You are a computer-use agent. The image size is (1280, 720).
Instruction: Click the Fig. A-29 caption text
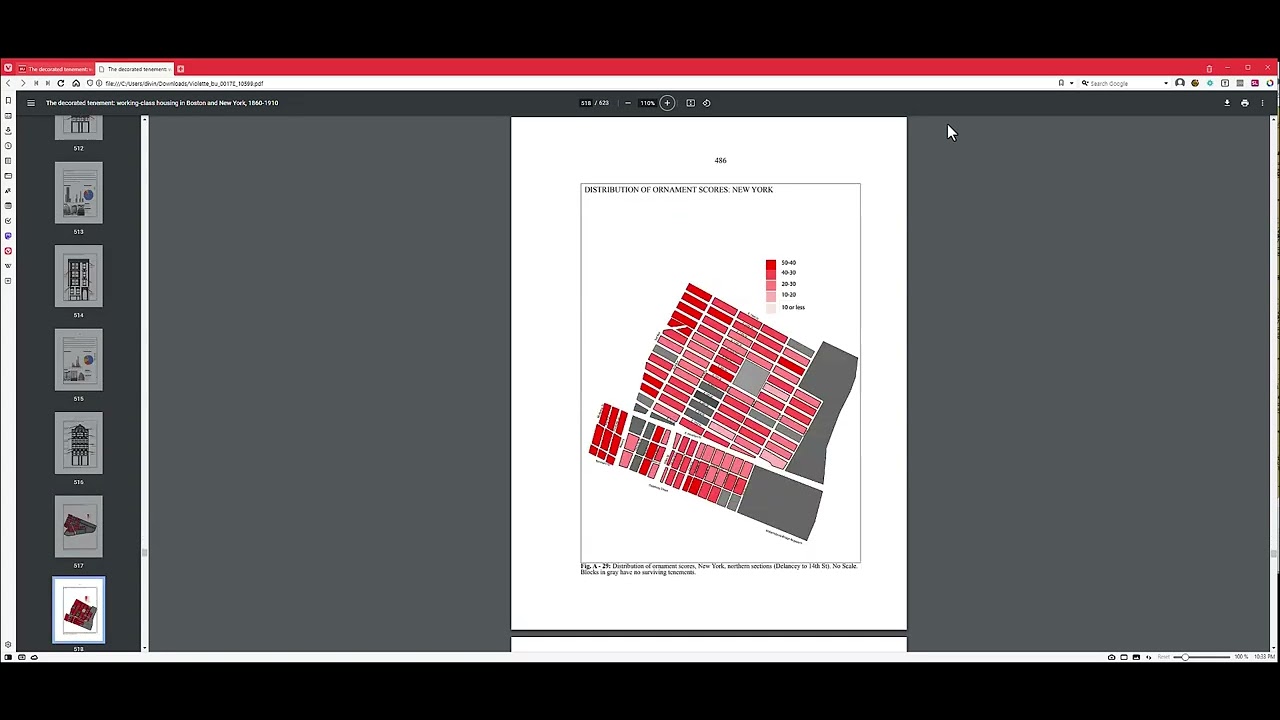click(x=718, y=569)
